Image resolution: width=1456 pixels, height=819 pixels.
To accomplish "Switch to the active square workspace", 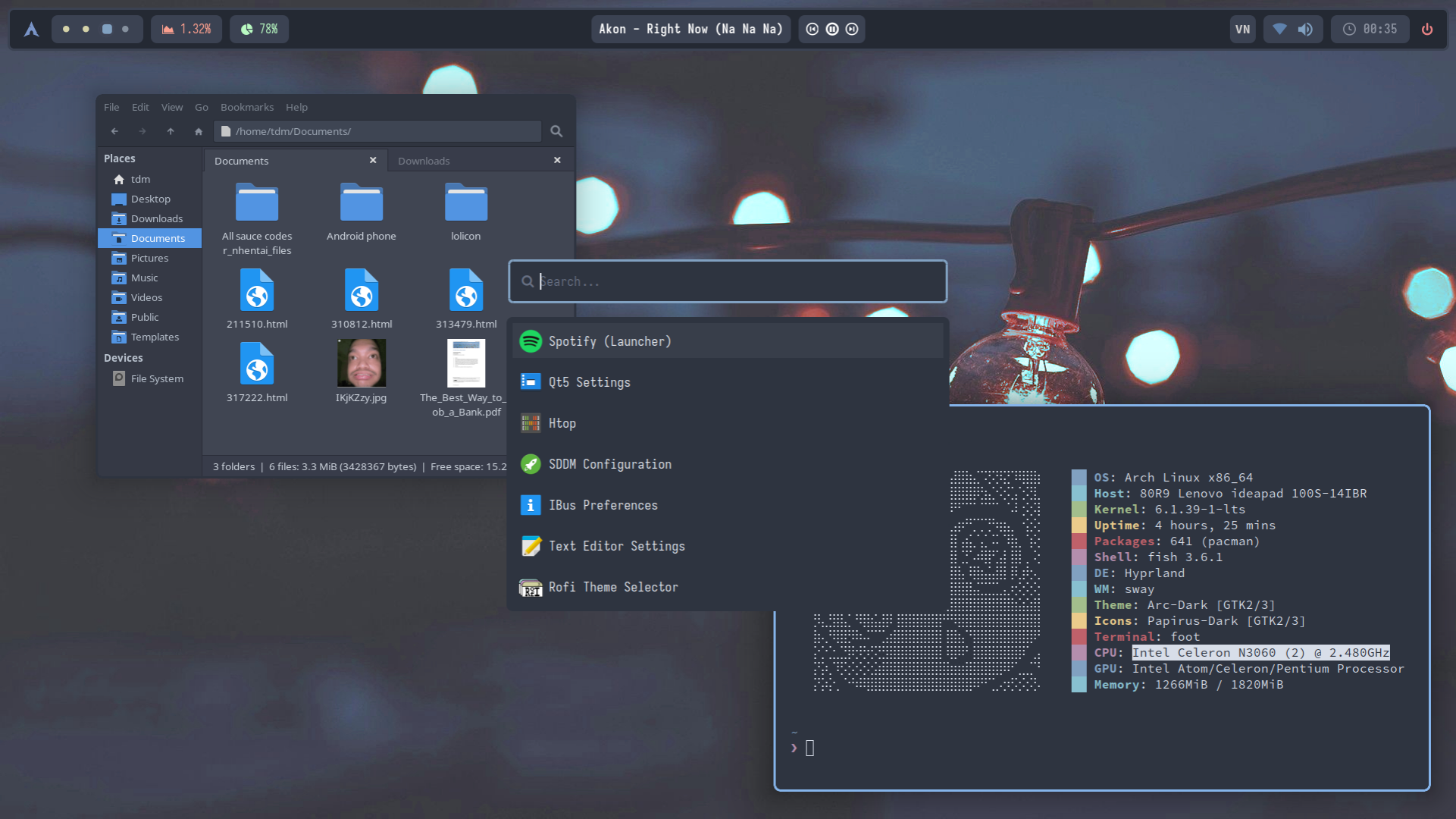I will (107, 30).
